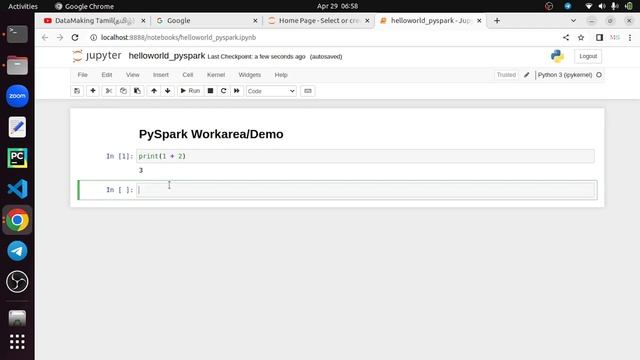Expand the tab search chevron
Viewport: 640px width, 360px height.
(x=573, y=20)
